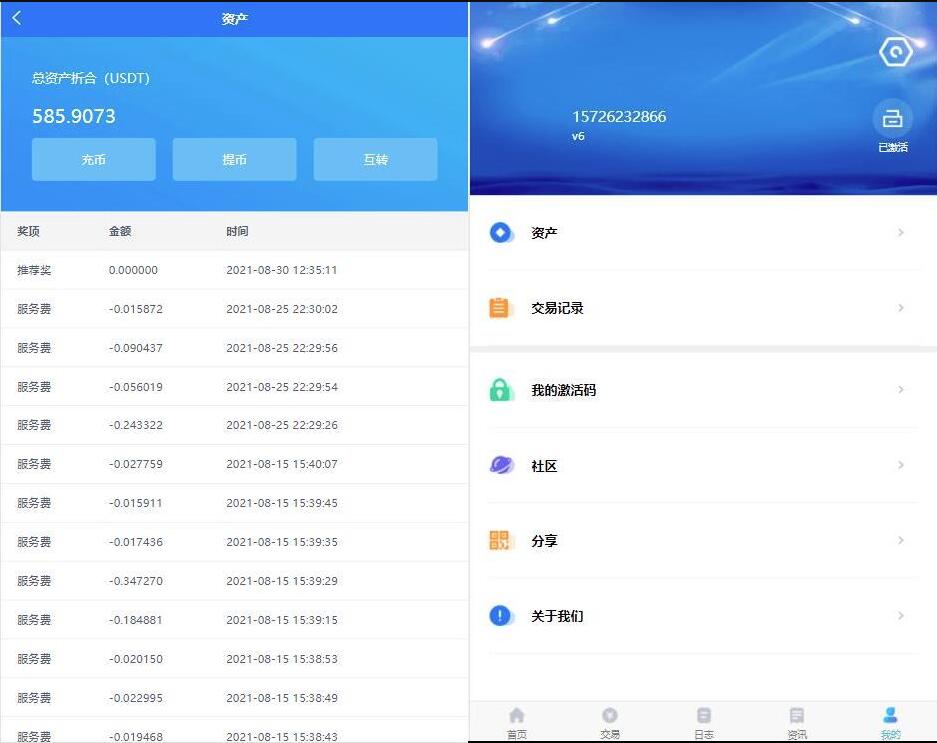Click the purple planet 社区 icon
Screen dimensions: 937x743
(501, 465)
